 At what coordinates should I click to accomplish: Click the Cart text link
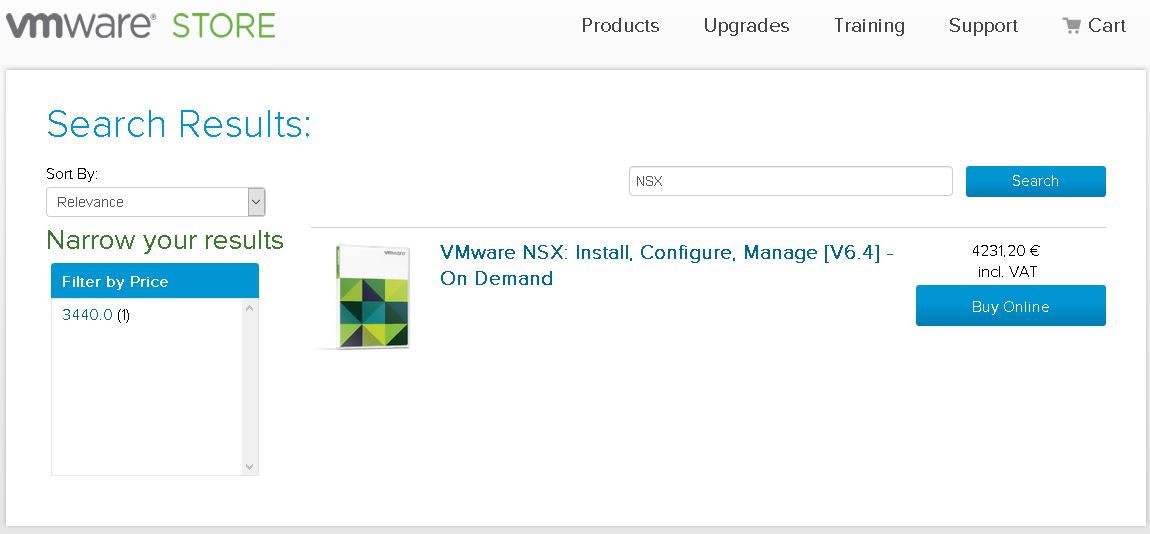coord(1107,26)
